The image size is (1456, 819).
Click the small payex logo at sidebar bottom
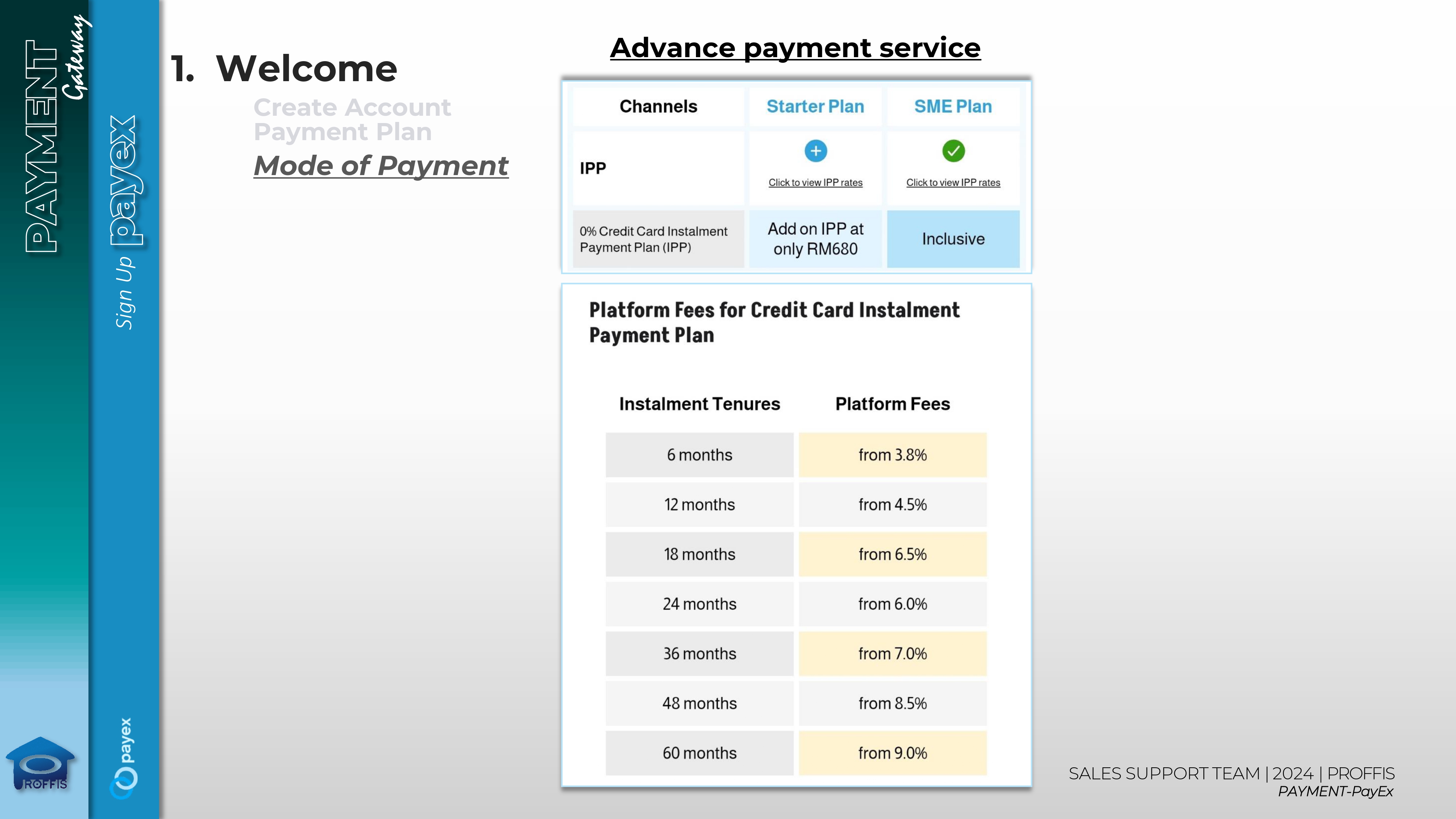pyautogui.click(x=124, y=757)
